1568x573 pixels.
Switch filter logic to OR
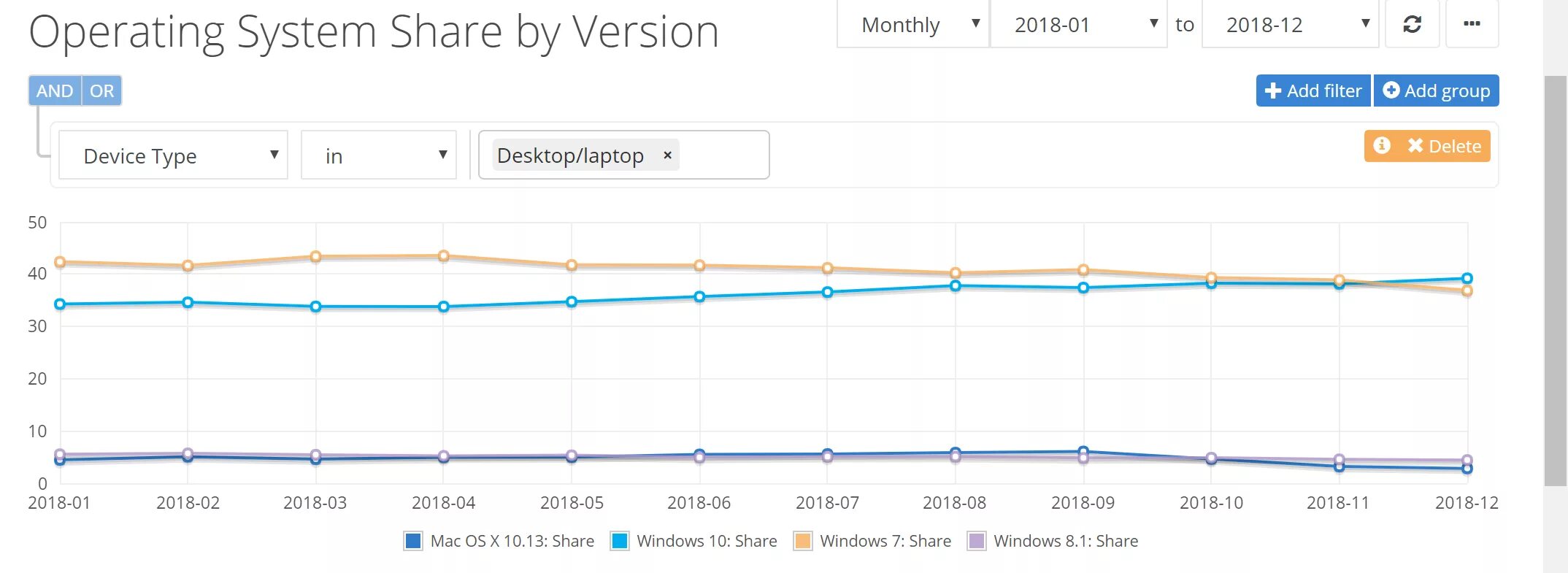click(x=101, y=91)
